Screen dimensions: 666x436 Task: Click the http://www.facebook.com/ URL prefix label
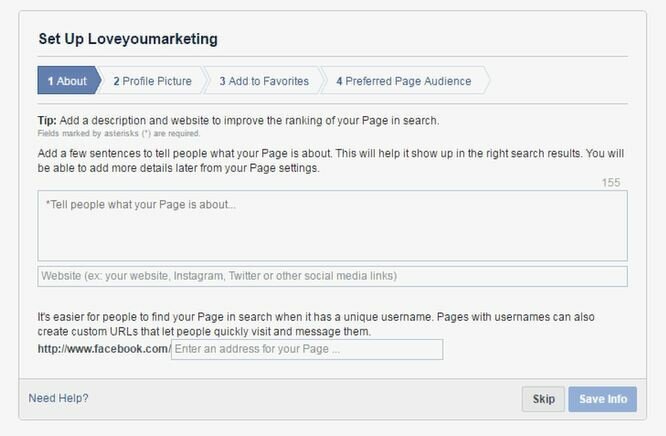point(104,349)
